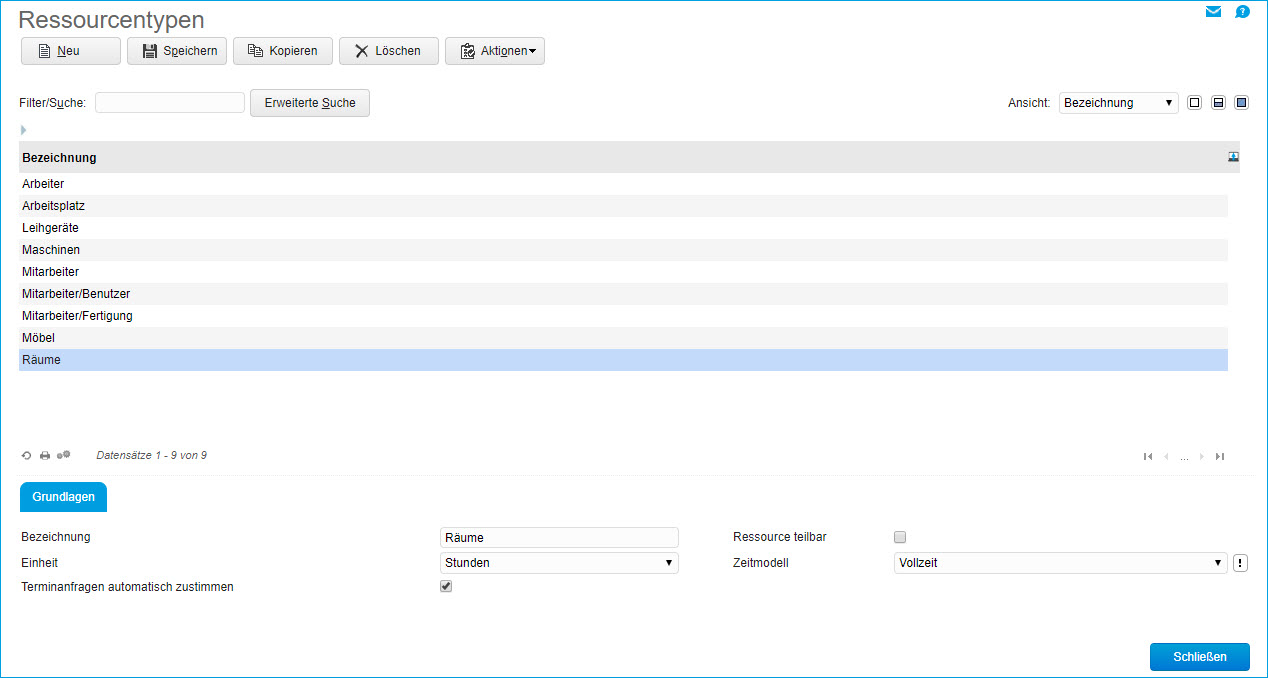The height and width of the screenshot is (678, 1268).
Task: Click the help speech bubble icon
Action: pyautogui.click(x=1242, y=12)
